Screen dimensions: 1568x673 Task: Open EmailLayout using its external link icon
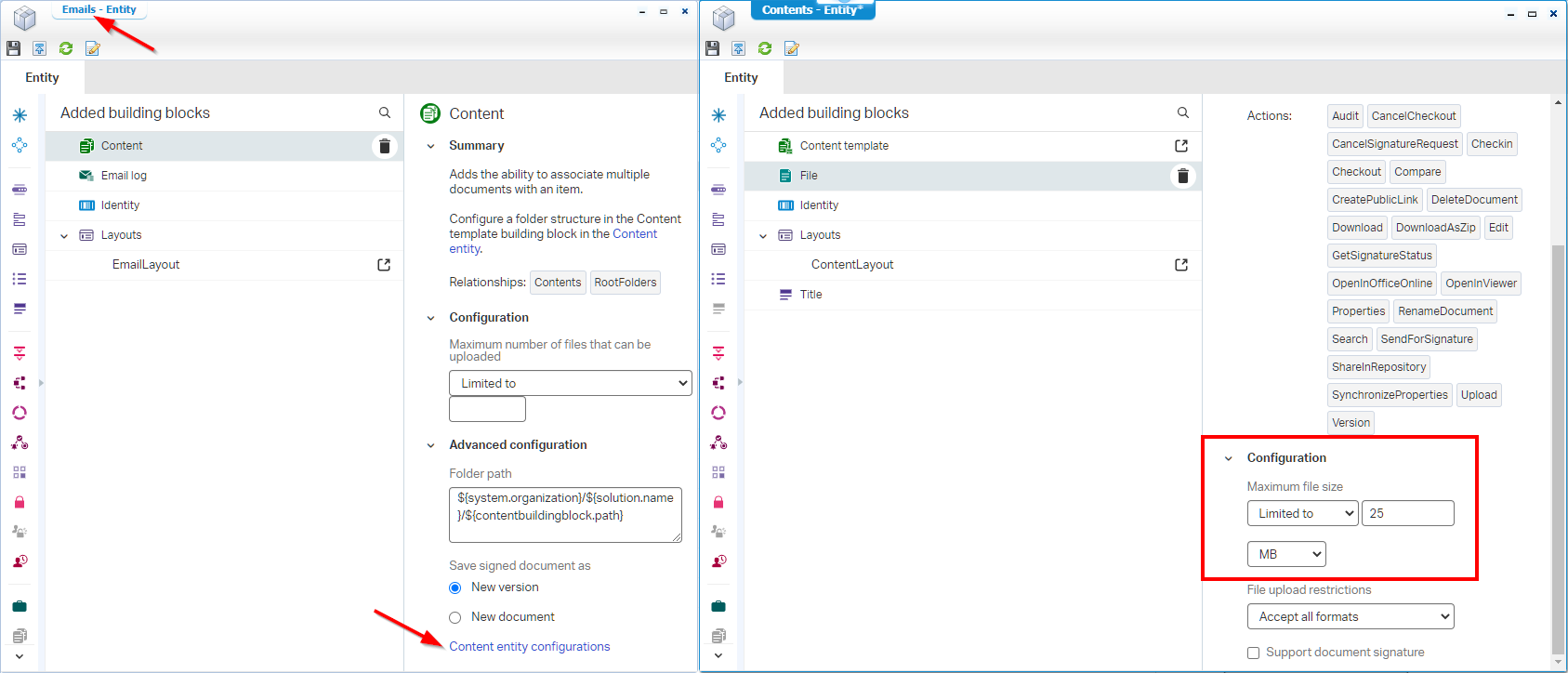pyautogui.click(x=384, y=265)
